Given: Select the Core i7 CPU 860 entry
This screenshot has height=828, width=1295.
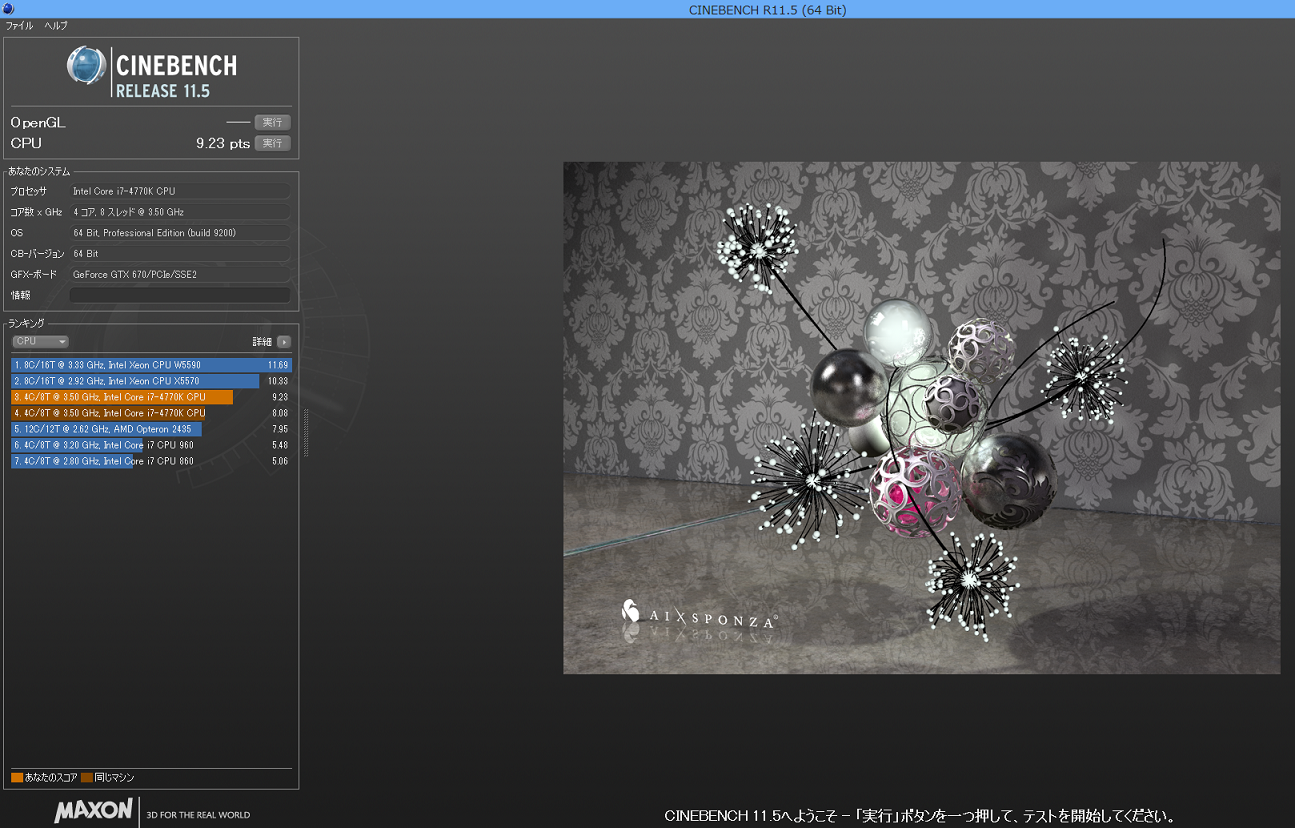Looking at the screenshot, I should click(x=150, y=461).
